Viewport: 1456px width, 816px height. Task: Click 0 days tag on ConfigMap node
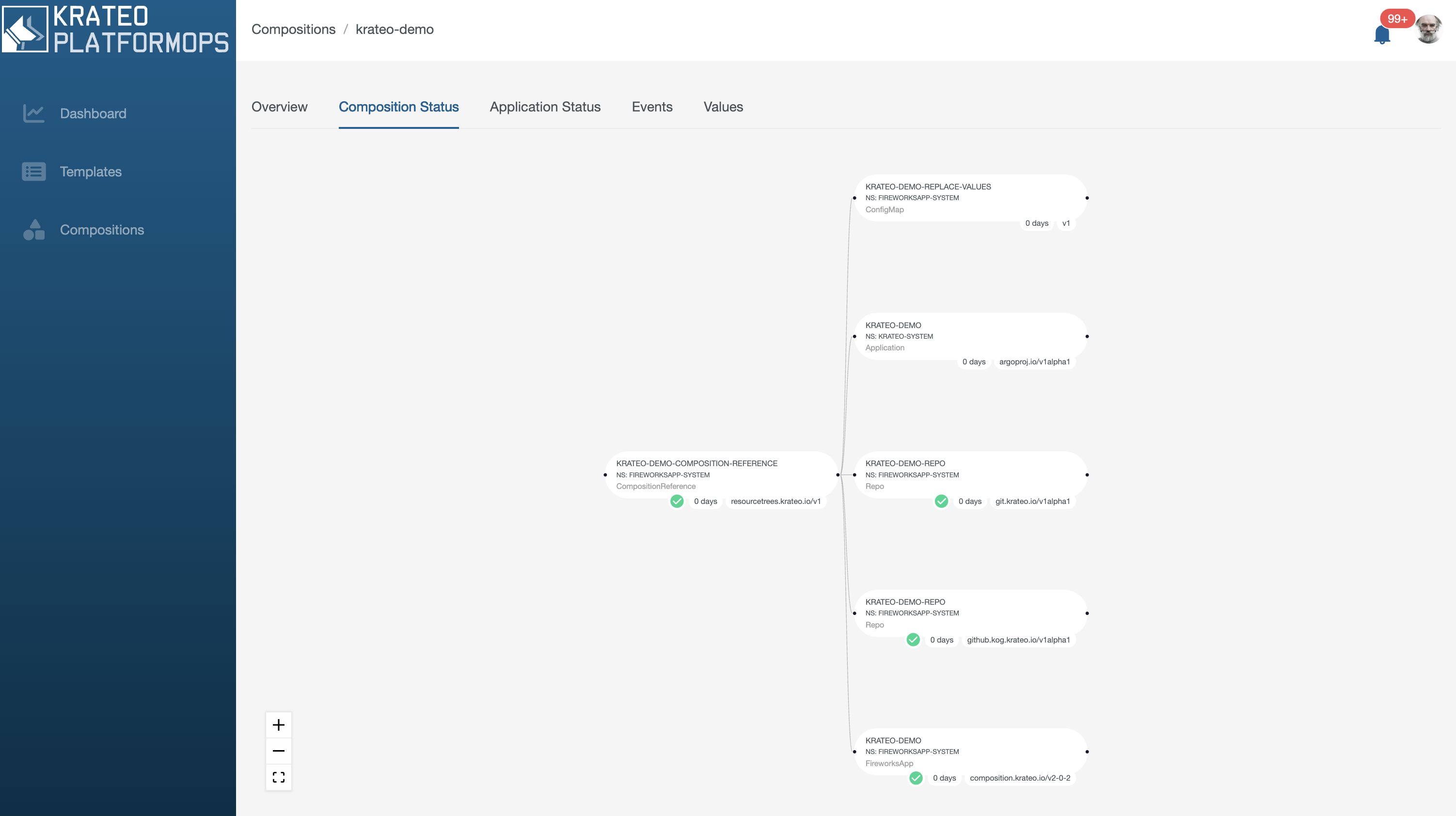[x=1037, y=223]
